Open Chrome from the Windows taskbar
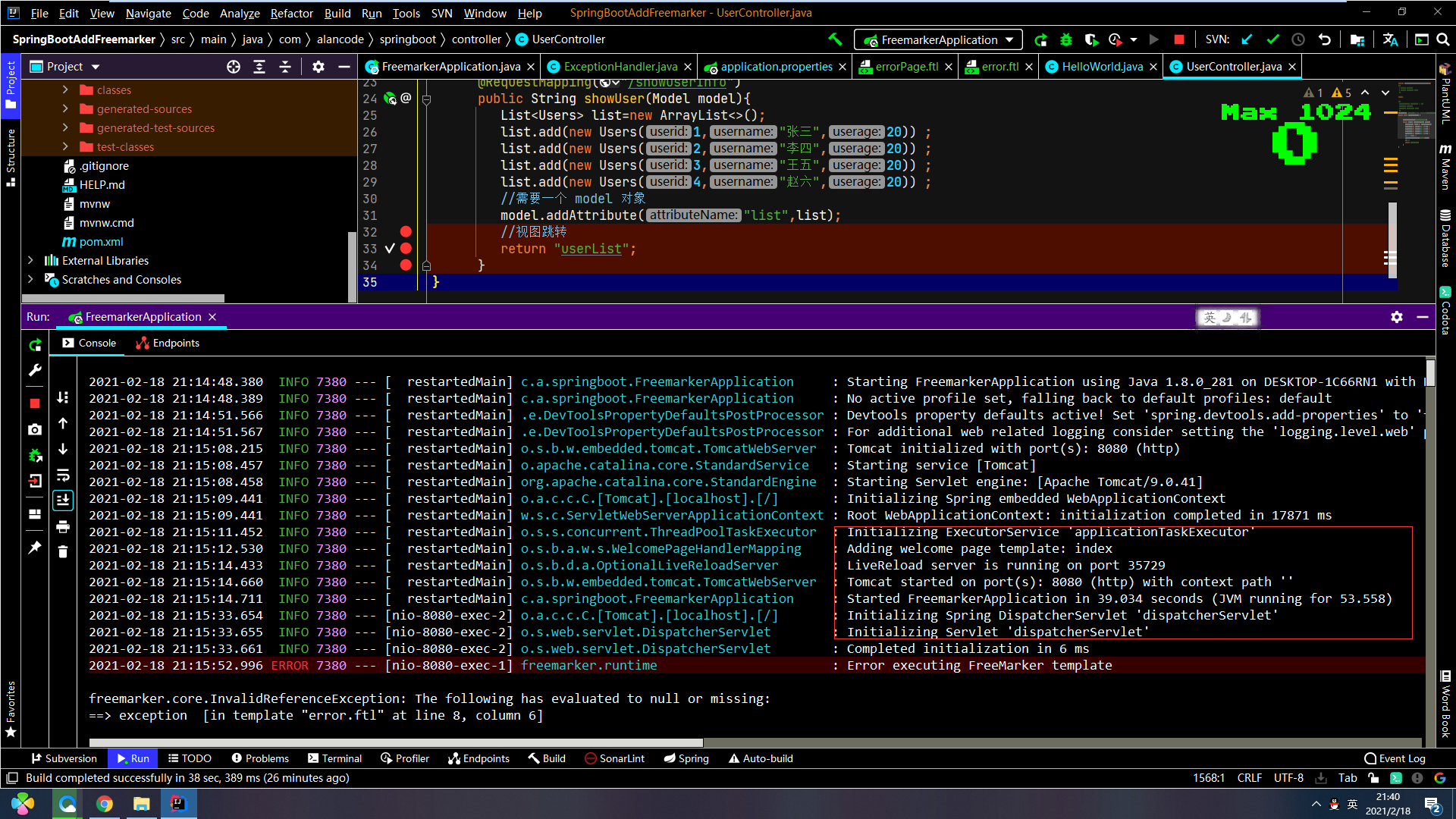1456x819 pixels. 105,804
